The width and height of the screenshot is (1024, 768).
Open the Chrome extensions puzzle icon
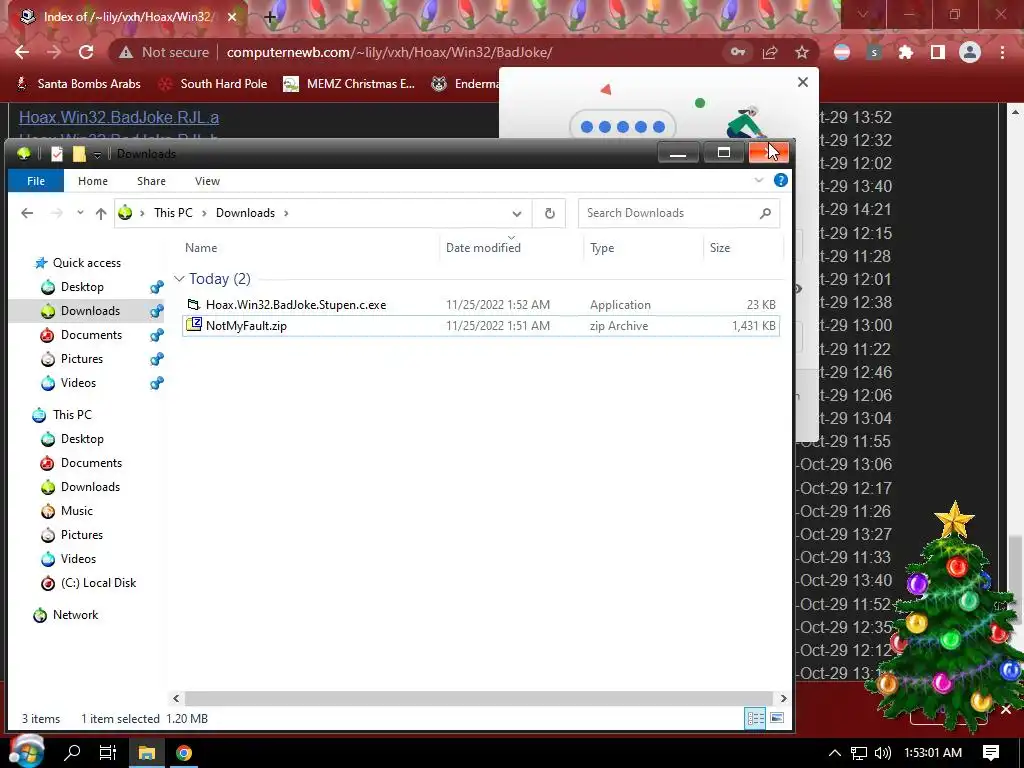[905, 52]
